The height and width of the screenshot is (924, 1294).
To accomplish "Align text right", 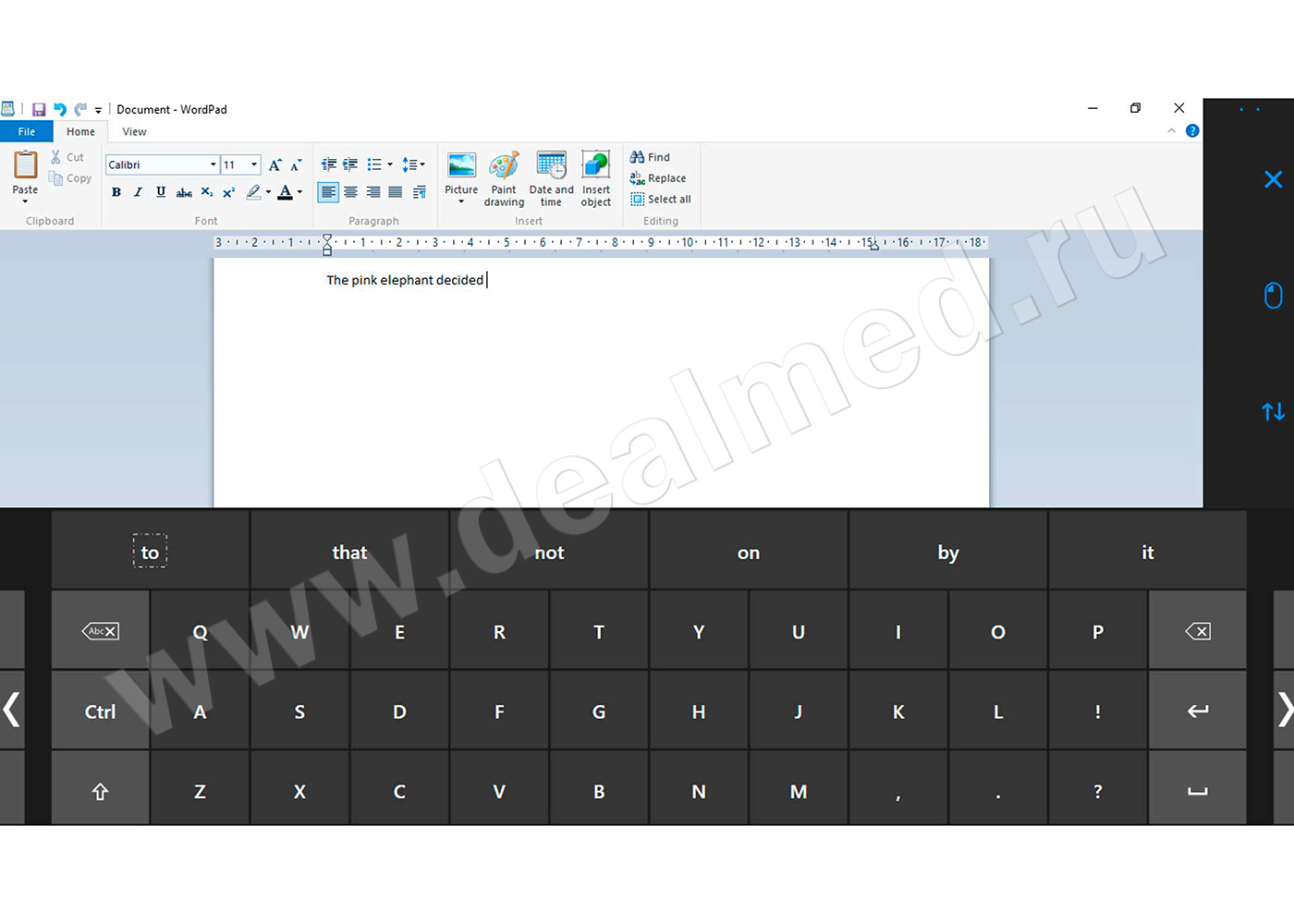I will pyautogui.click(x=373, y=192).
